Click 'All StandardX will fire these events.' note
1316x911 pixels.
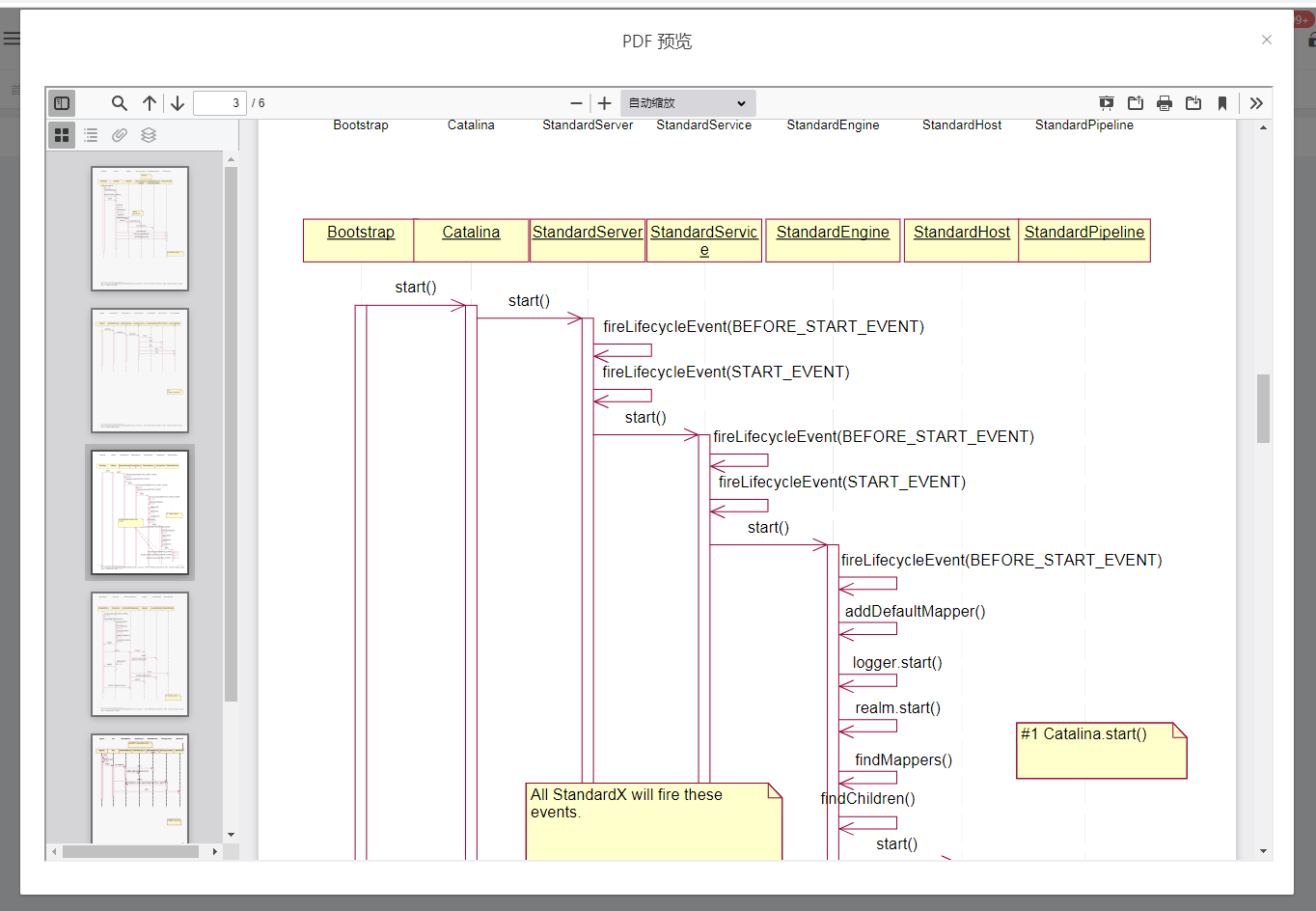click(x=654, y=820)
